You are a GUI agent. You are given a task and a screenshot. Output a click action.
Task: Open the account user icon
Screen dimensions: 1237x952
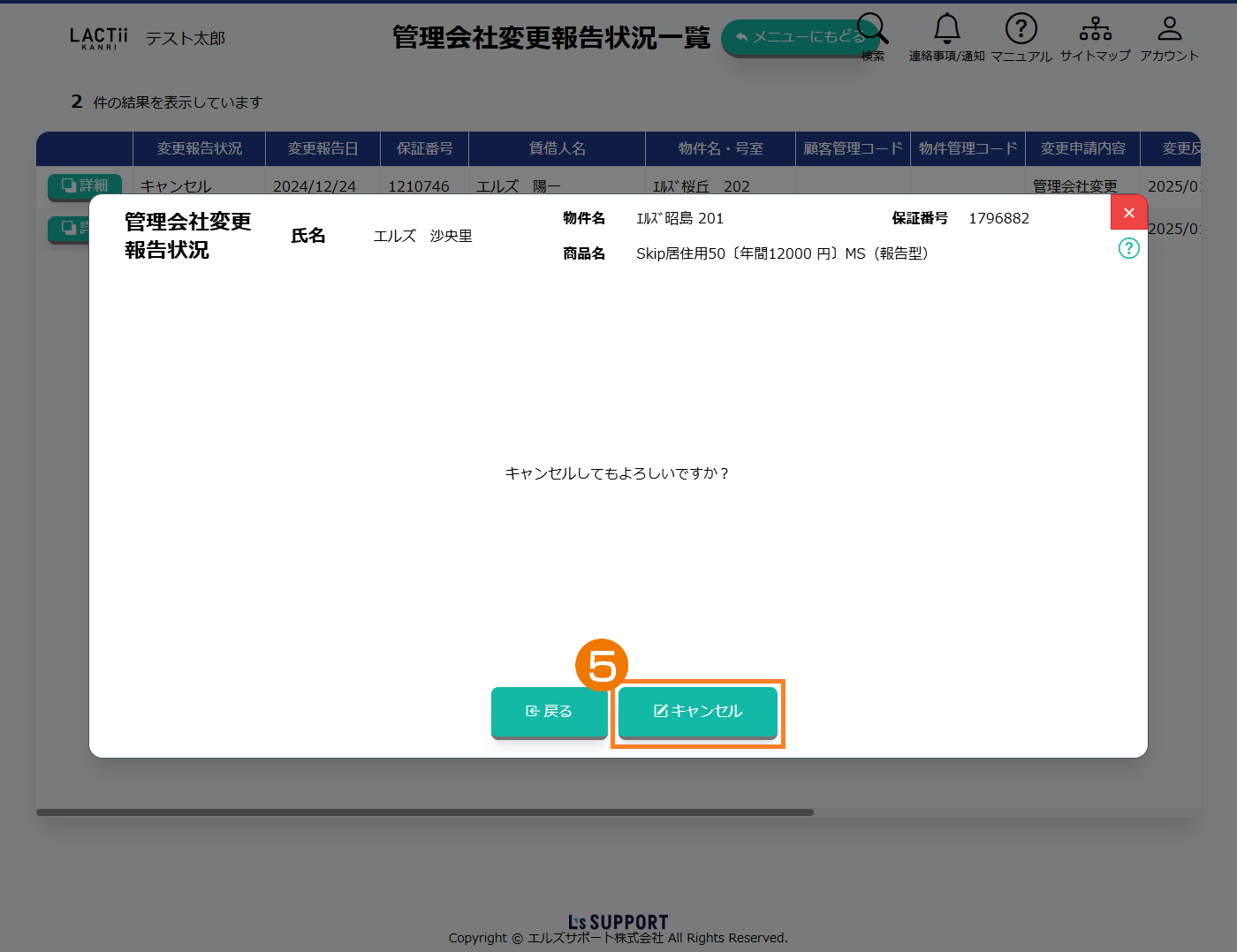[1169, 30]
